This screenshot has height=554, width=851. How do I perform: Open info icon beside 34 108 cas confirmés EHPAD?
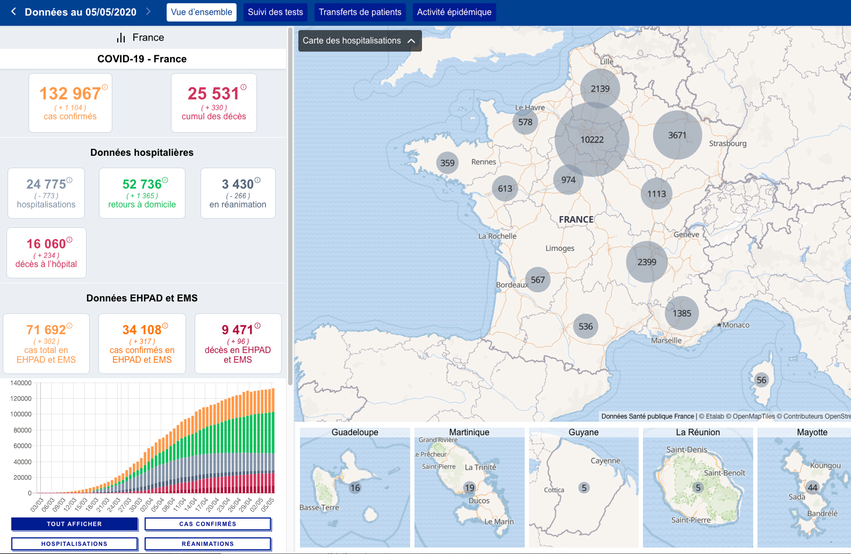click(x=165, y=326)
